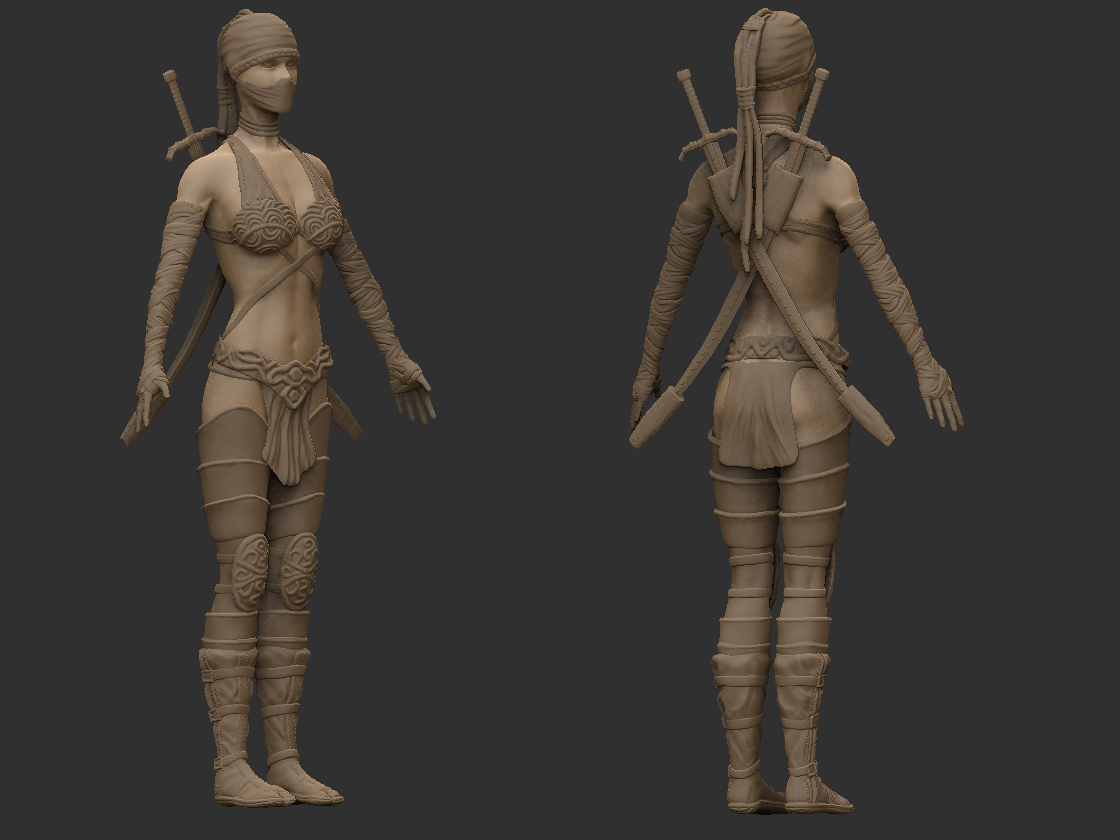Screen dimensions: 1120x840
Task: Select the back-facing character model render
Action: pyautogui.click(x=796, y=411)
